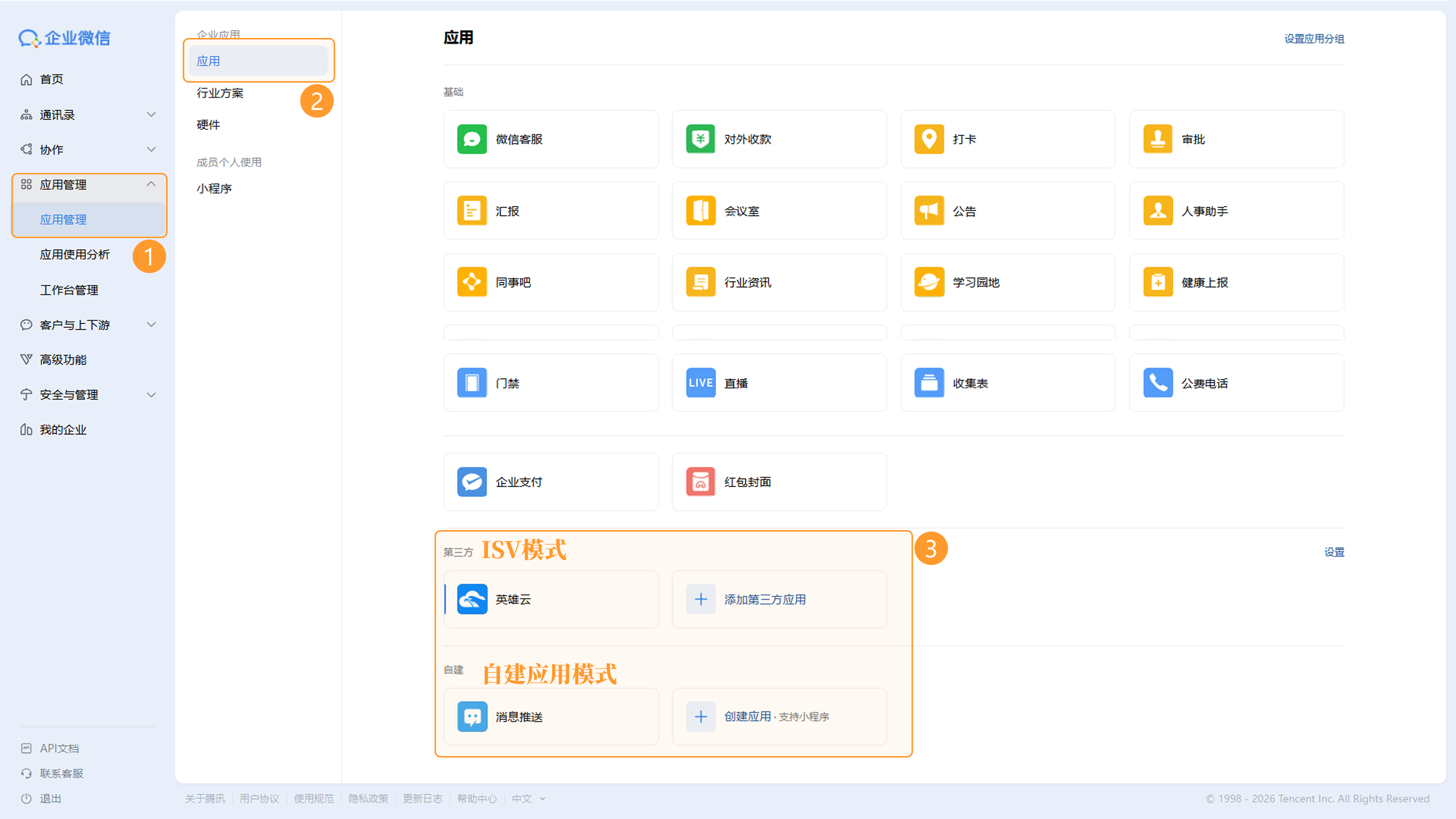The height and width of the screenshot is (819, 1456).
Task: Open the 审批 approval icon
Action: point(1158,139)
